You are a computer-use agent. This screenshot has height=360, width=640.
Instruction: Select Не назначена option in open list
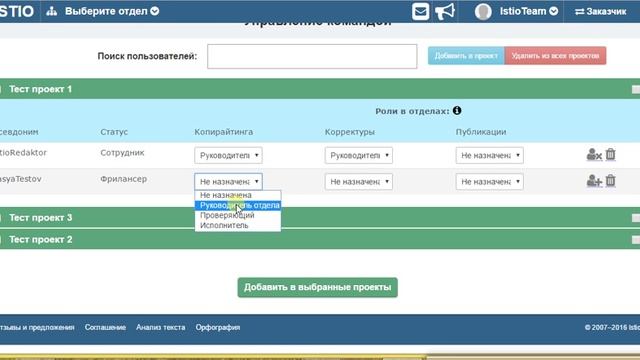tap(238, 195)
